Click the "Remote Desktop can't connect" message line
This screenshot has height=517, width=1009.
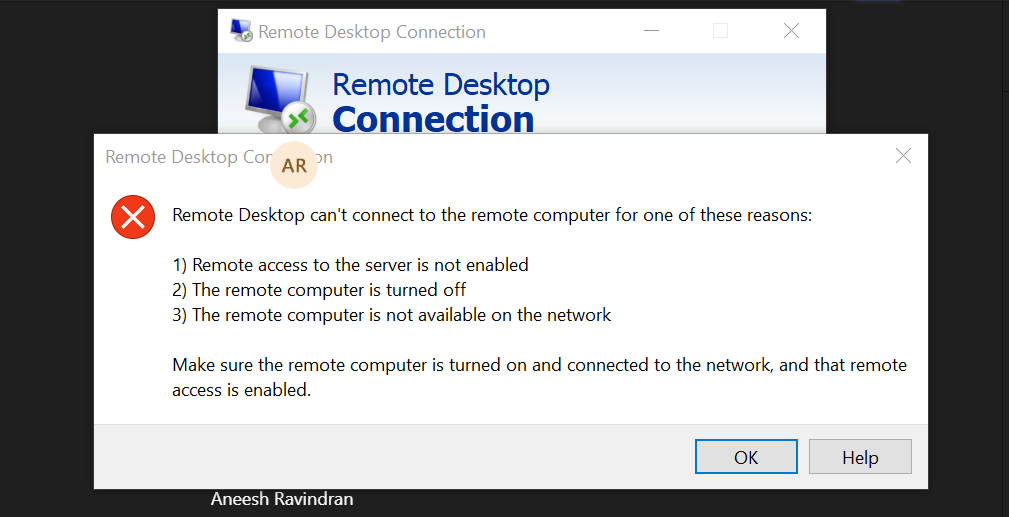point(492,215)
